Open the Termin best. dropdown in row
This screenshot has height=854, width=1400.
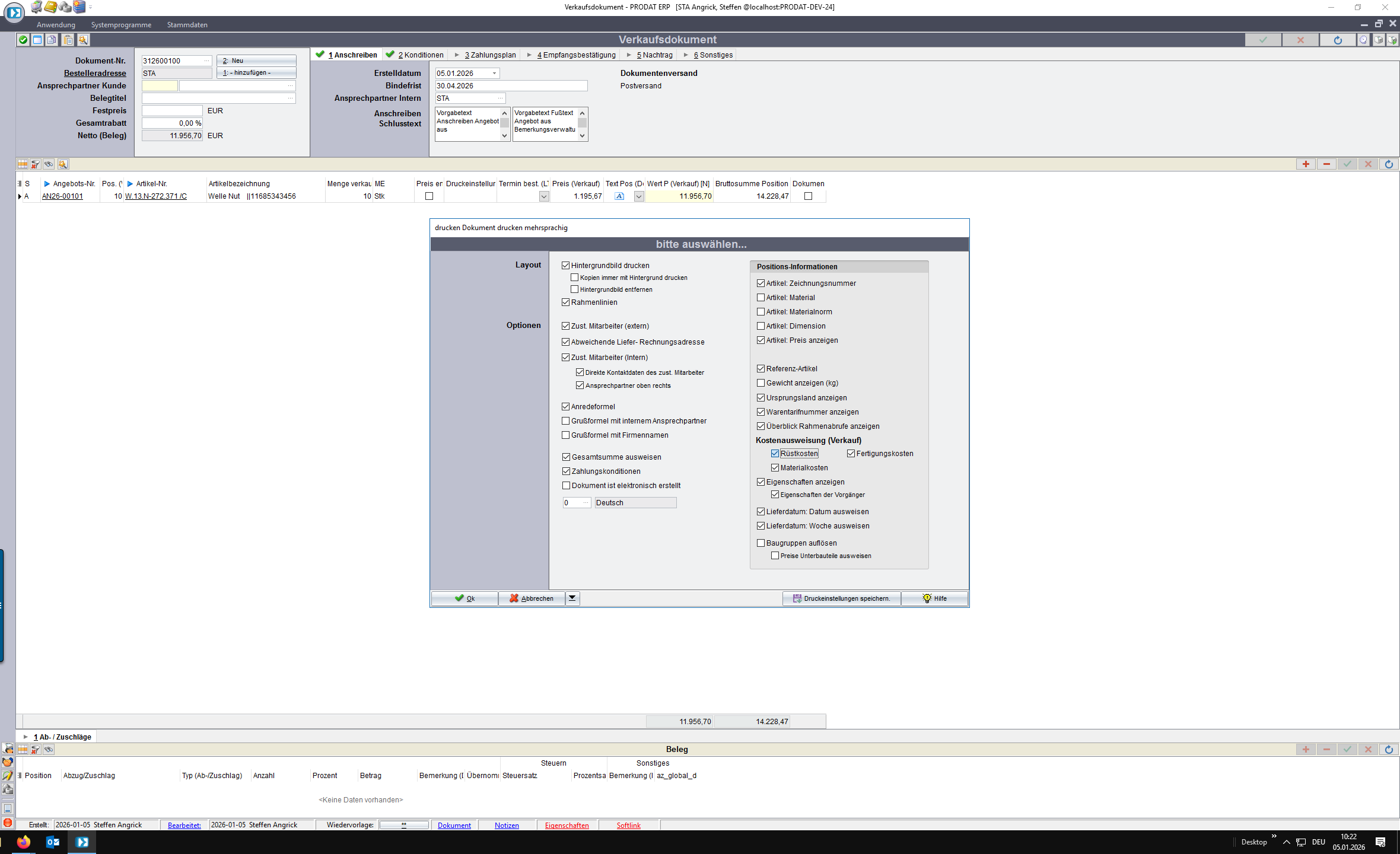tap(544, 196)
